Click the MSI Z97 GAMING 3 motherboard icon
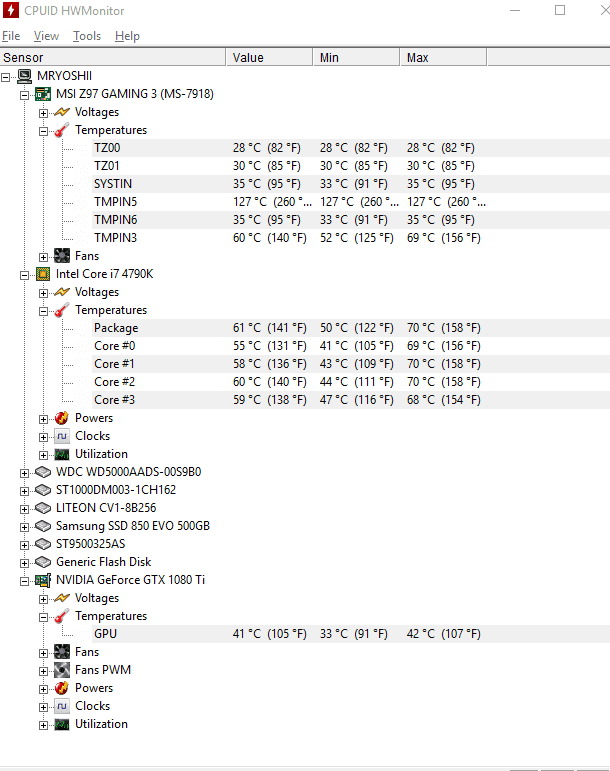The height and width of the screenshot is (771, 610). [x=43, y=94]
